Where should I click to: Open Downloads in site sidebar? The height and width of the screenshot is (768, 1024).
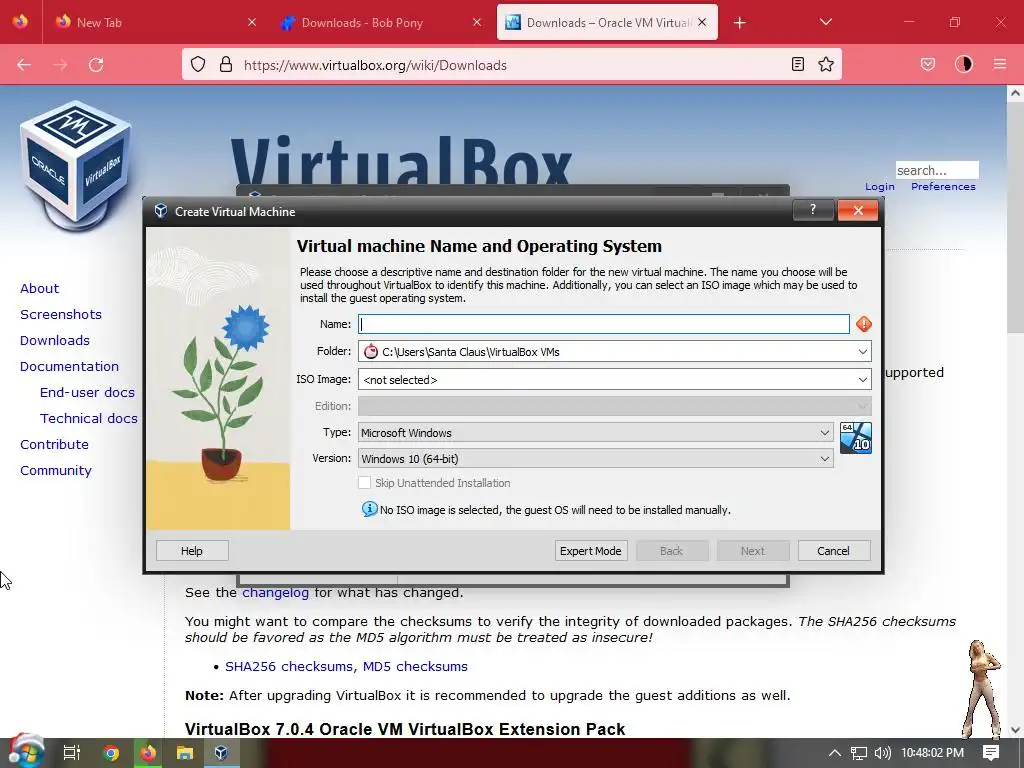pyautogui.click(x=55, y=340)
